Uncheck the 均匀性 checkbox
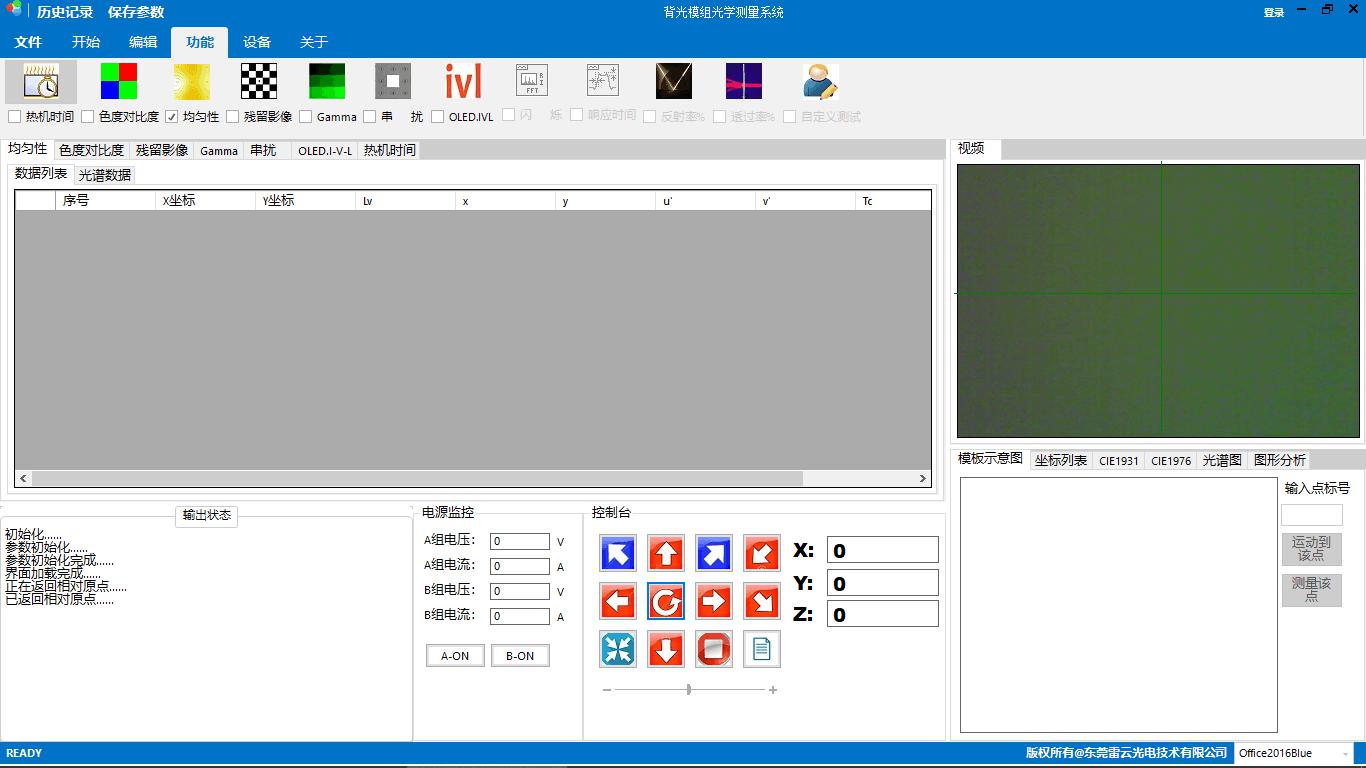Viewport: 1366px width, 768px height. (x=172, y=117)
